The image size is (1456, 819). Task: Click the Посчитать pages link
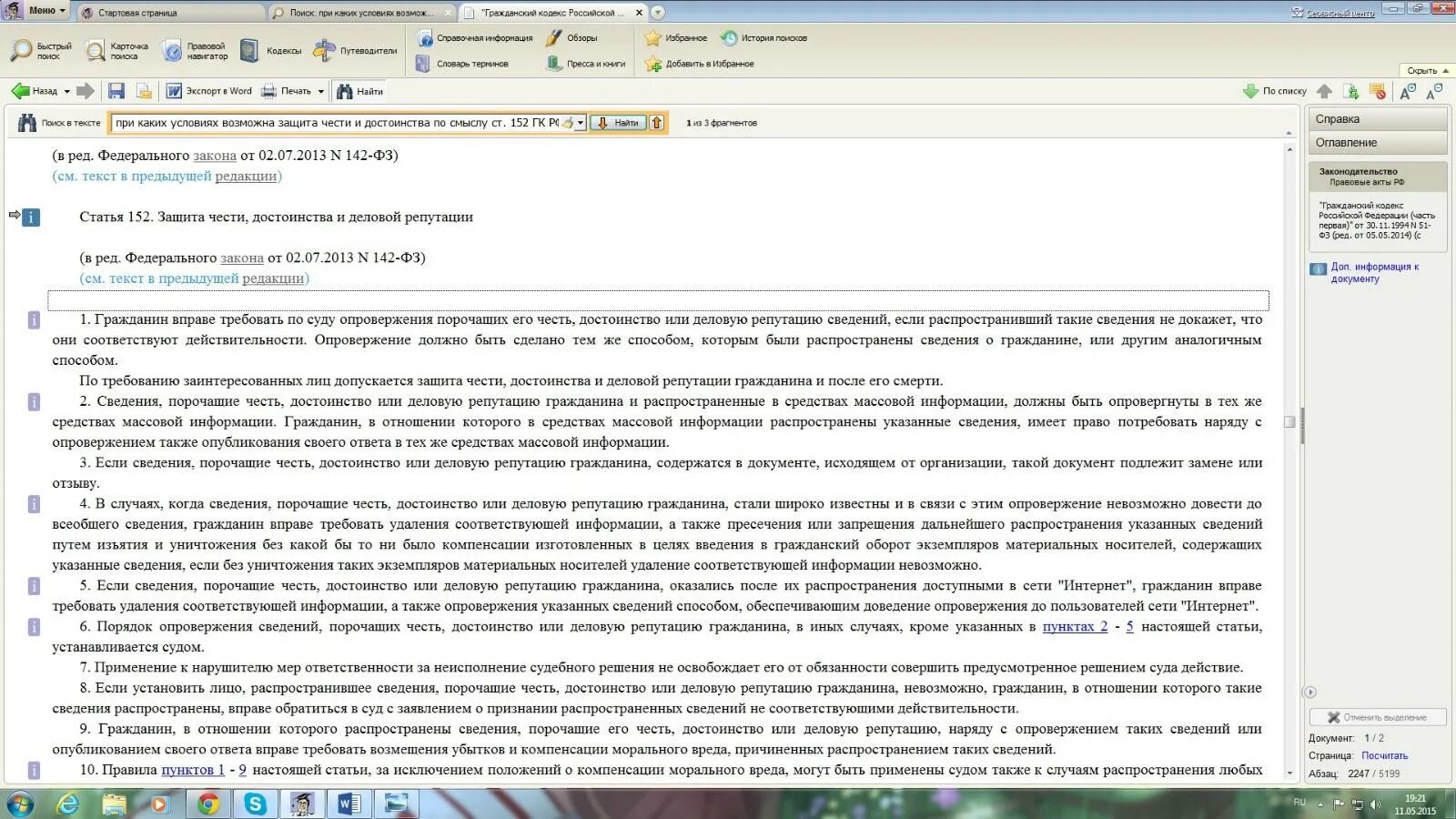[1384, 756]
